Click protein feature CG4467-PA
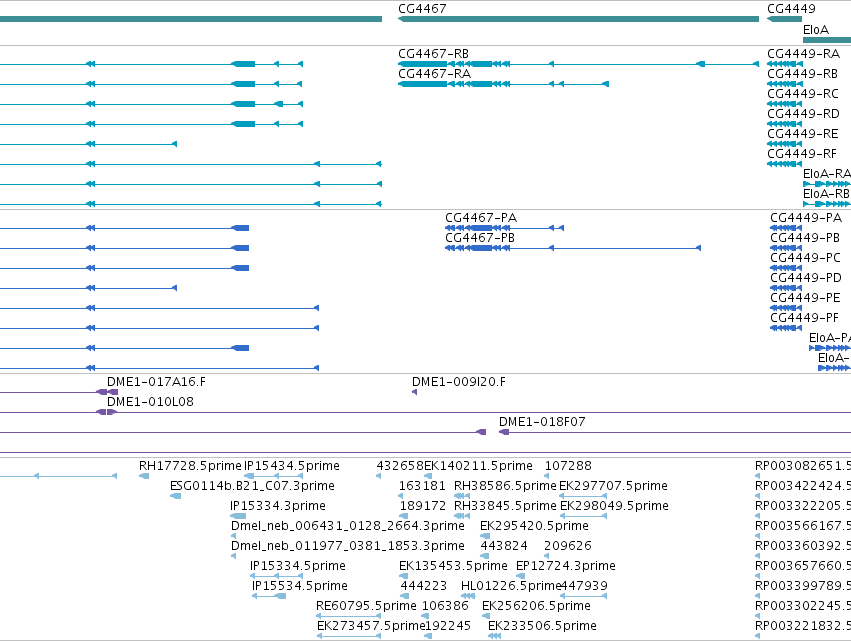This screenshot has width=851, height=641. click(504, 228)
